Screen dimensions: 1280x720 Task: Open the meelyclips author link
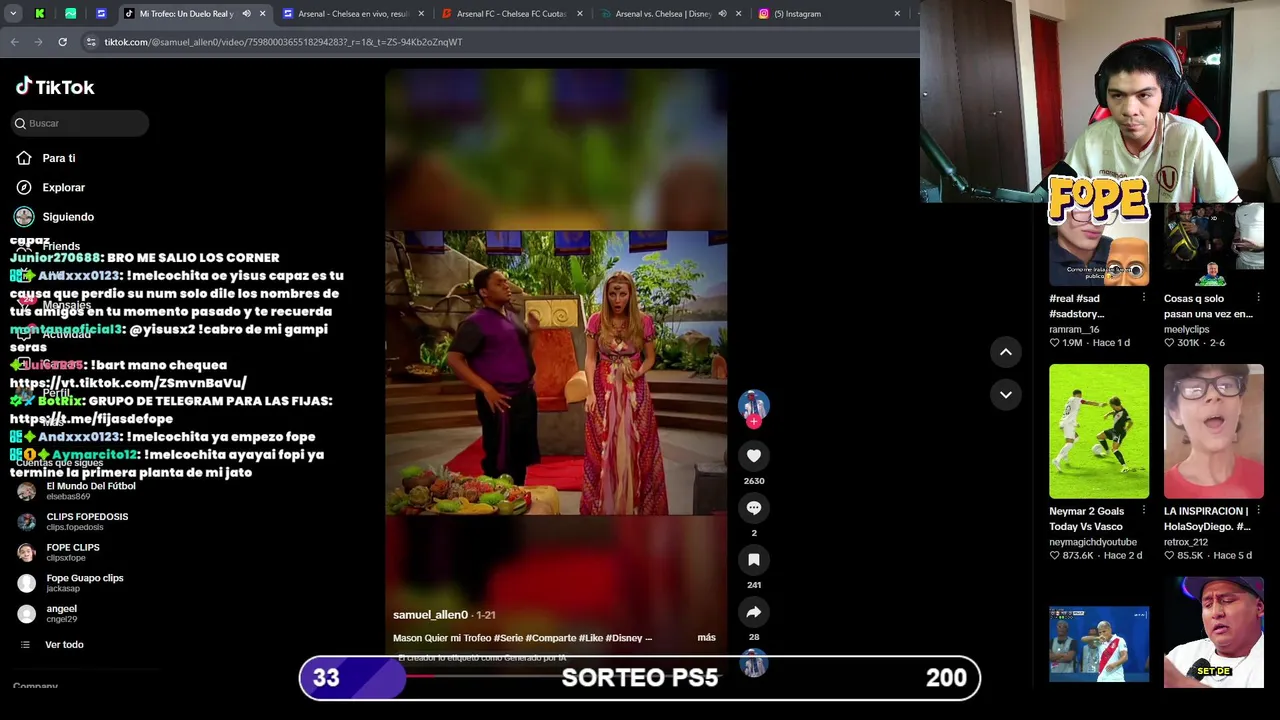1187,329
